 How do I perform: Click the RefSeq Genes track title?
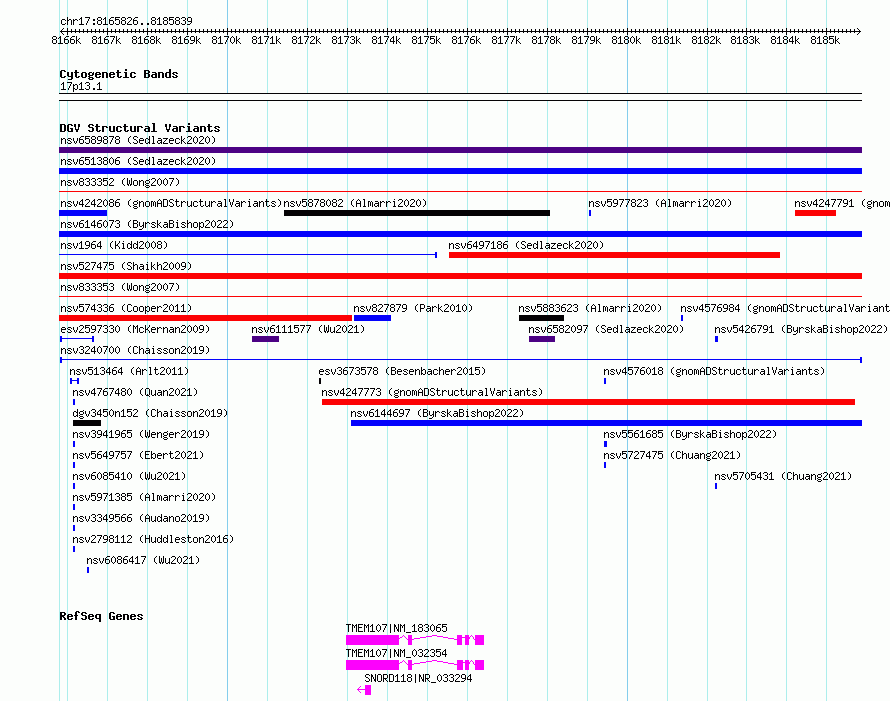pos(101,616)
